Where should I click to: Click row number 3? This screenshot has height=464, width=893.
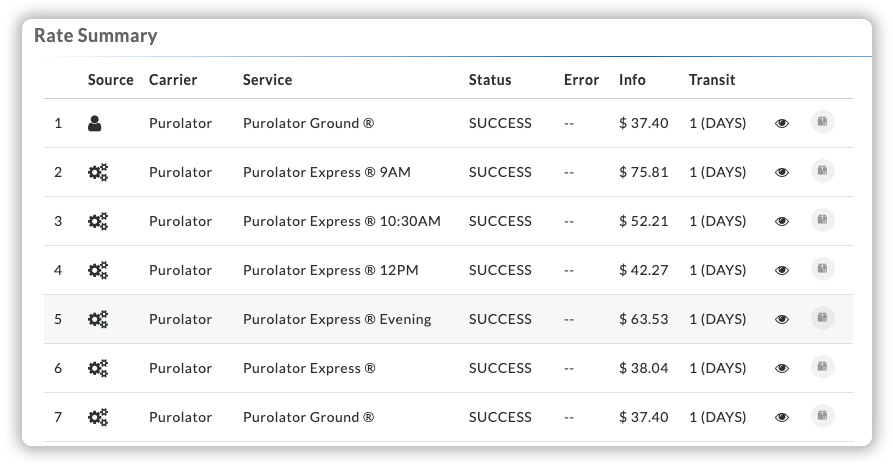(x=58, y=221)
